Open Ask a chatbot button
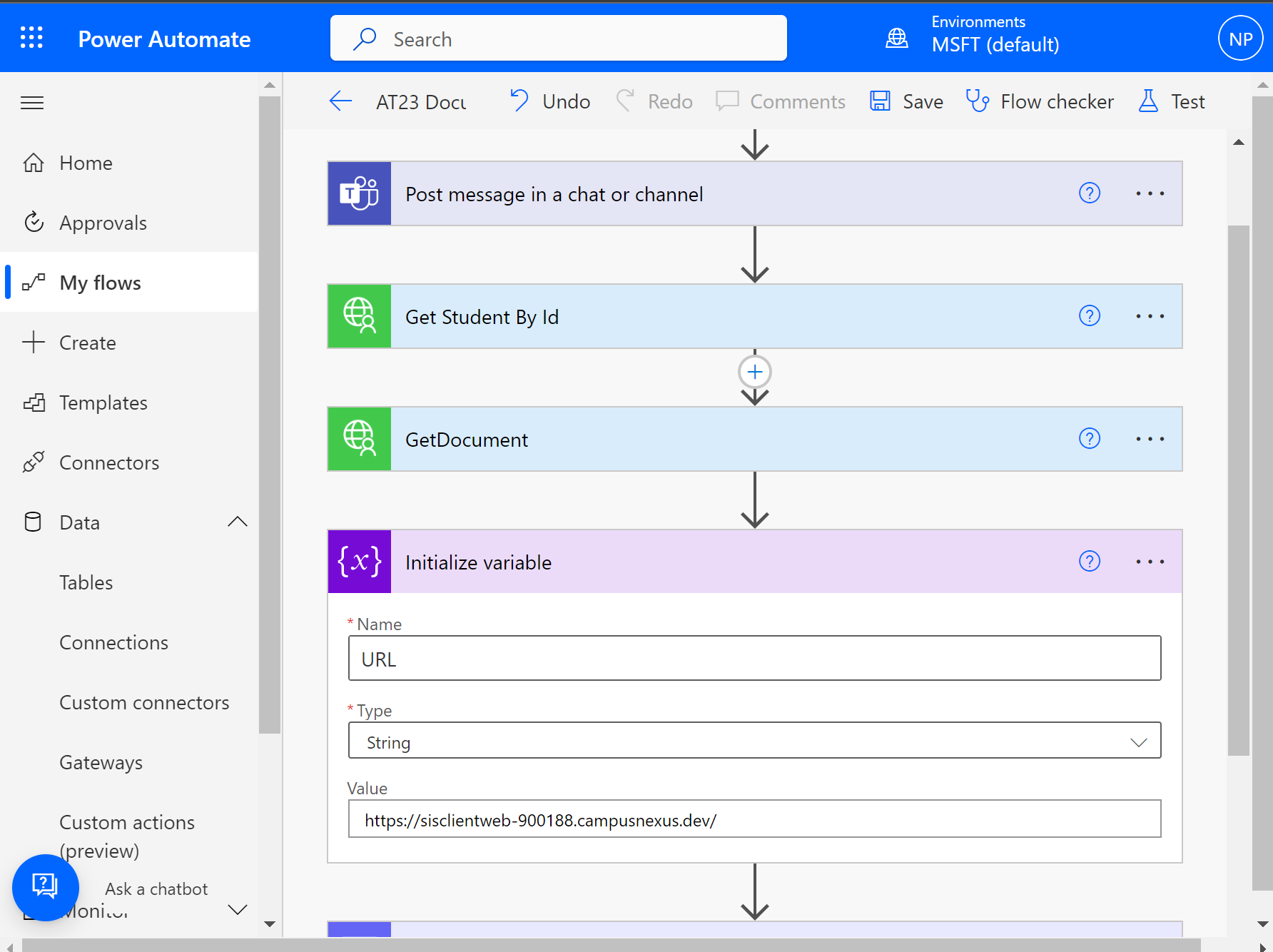 click(x=46, y=887)
